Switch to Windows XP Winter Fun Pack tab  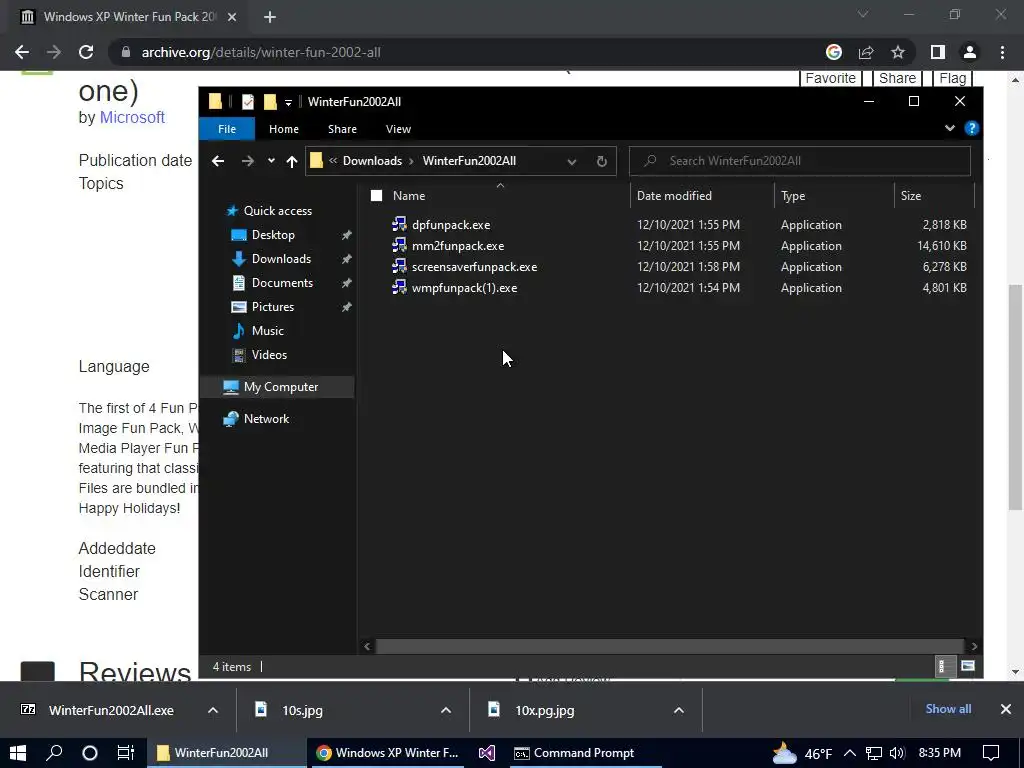[128, 17]
